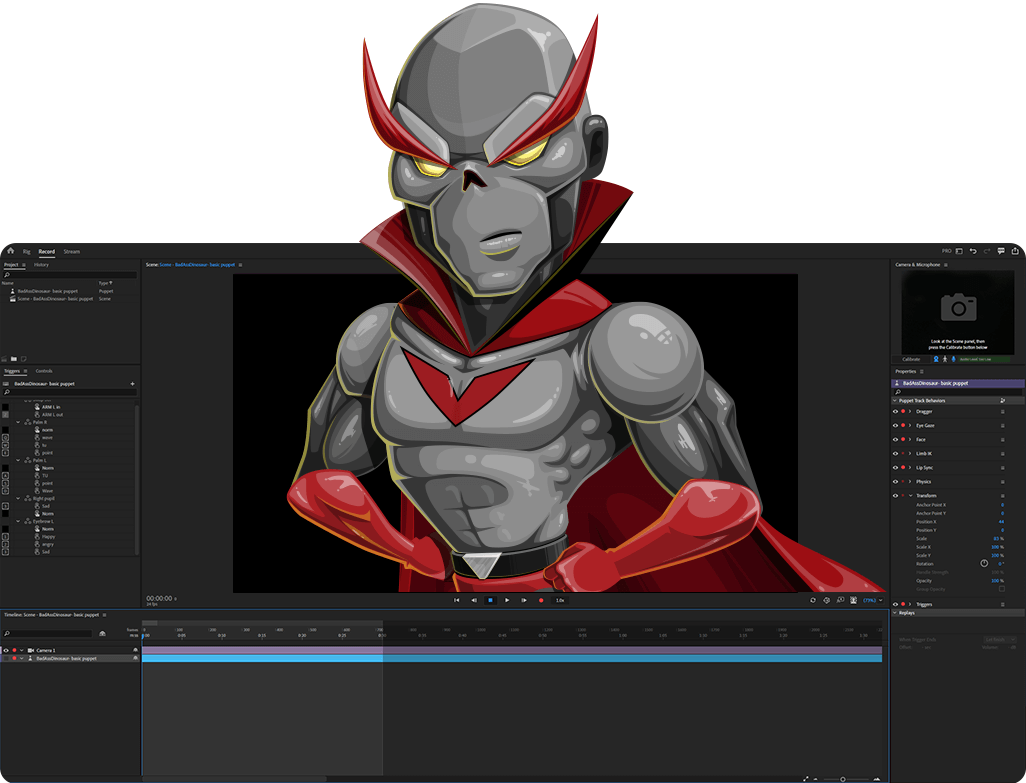Switch to the Rig workspace tab
The height and width of the screenshot is (783, 1026).
click(x=27, y=251)
